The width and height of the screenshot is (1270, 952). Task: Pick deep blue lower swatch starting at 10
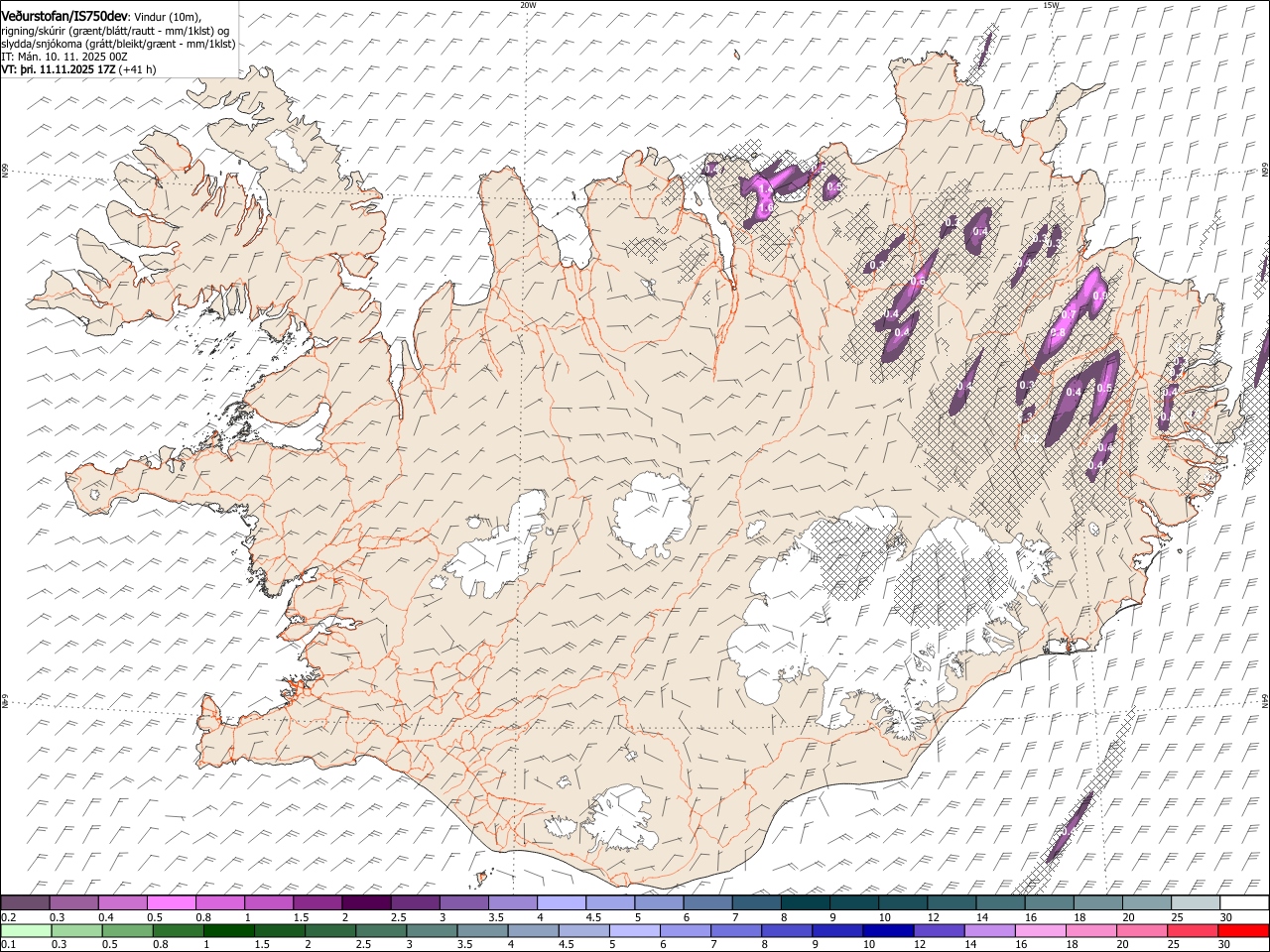click(888, 930)
